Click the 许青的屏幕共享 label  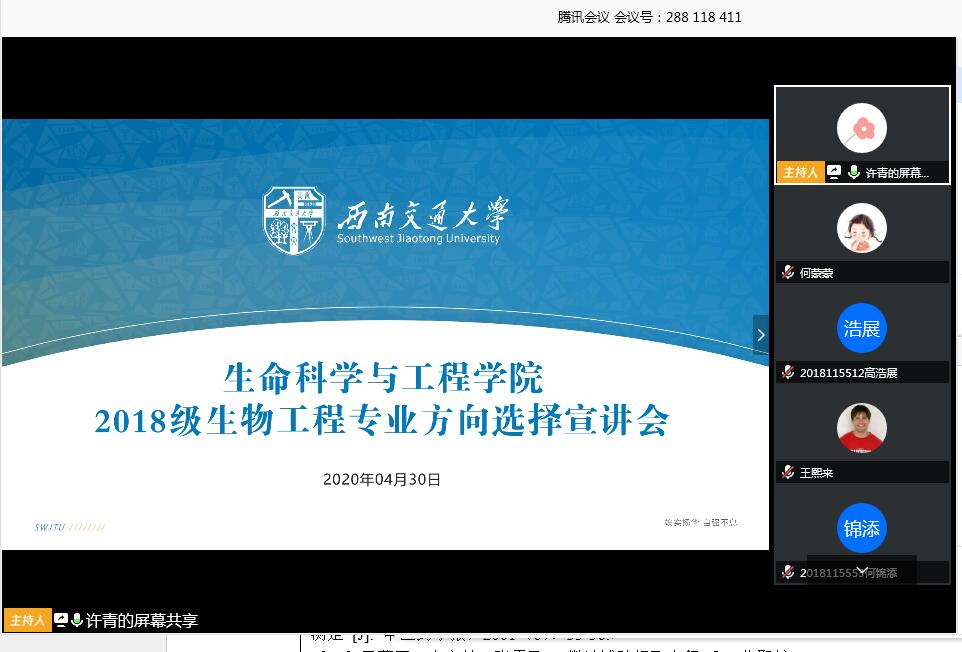pos(142,621)
